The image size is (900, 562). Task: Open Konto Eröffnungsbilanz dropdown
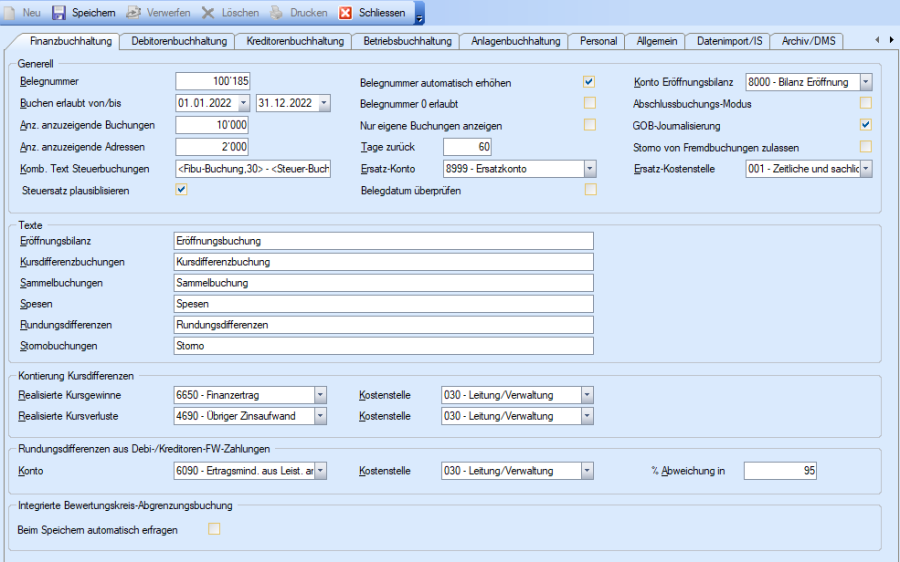point(866,82)
